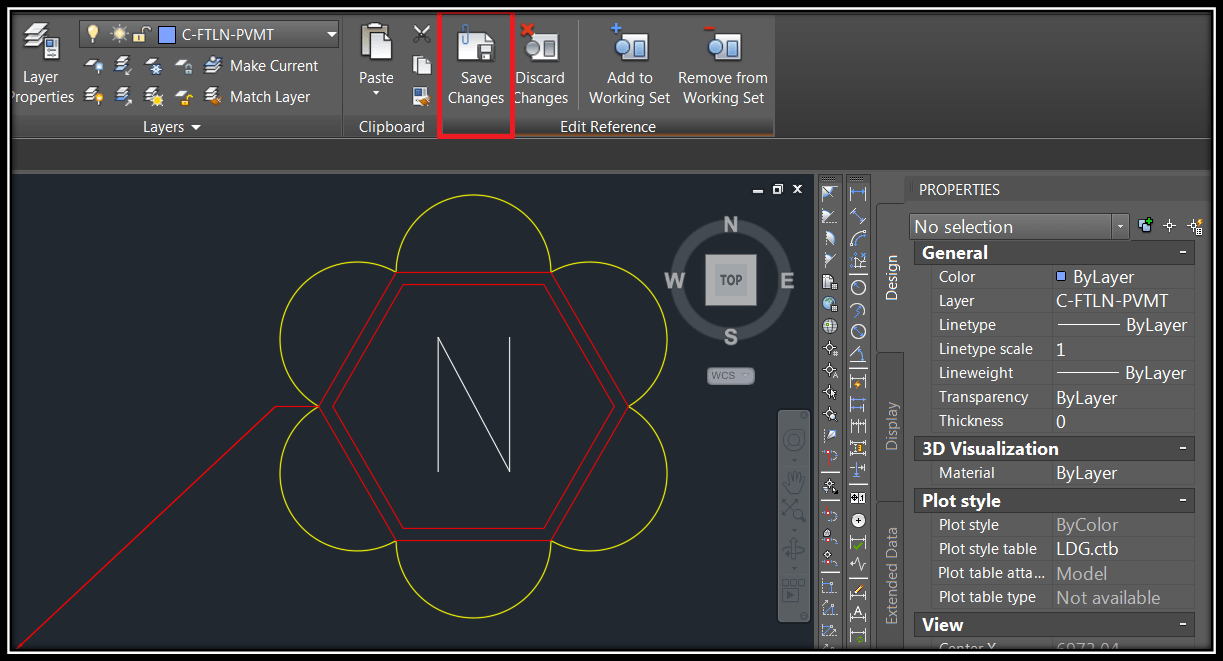The width and height of the screenshot is (1223, 661).
Task: Click the TOP face of ViewCube
Action: 731,280
